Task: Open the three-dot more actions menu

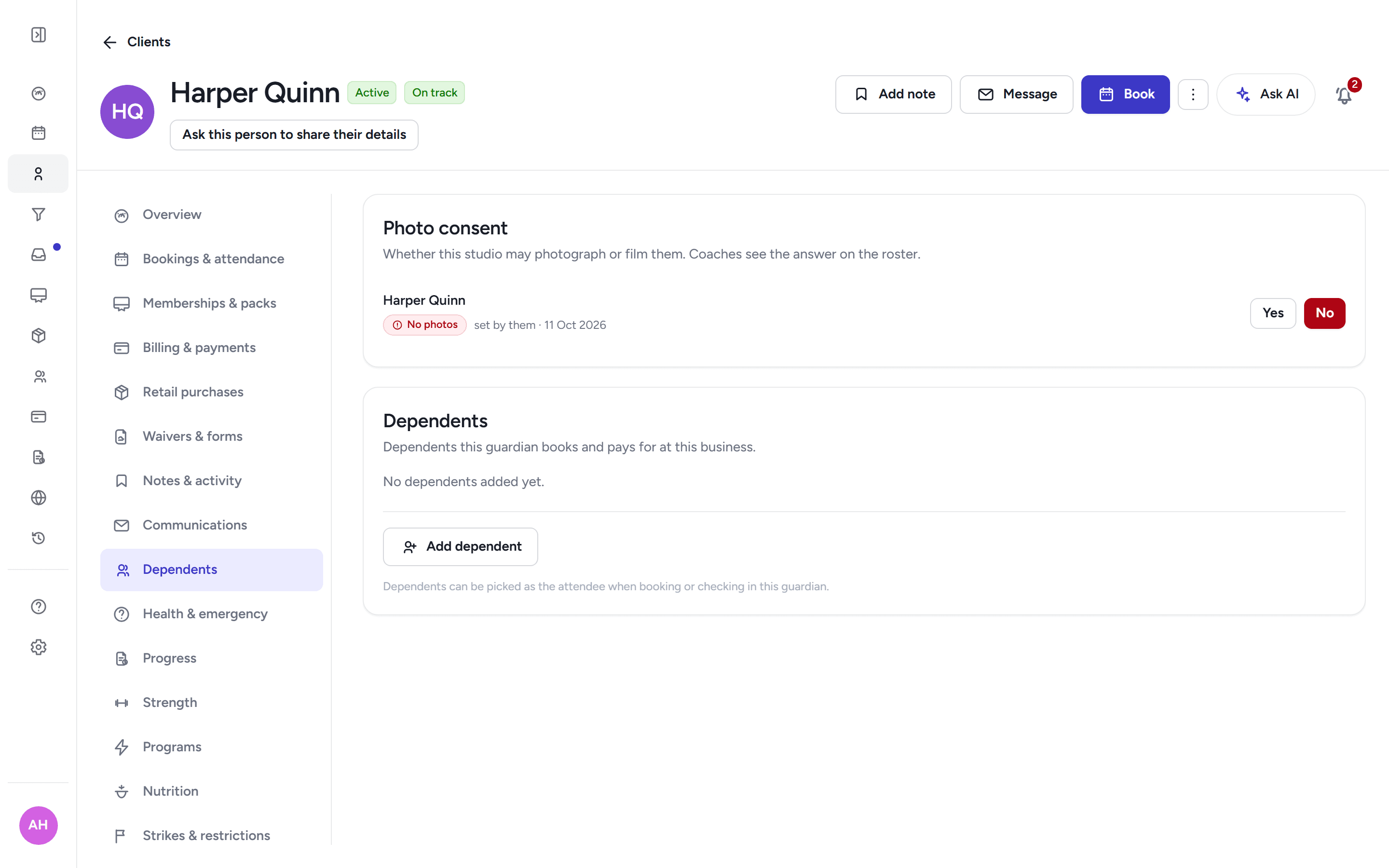Action: click(x=1193, y=94)
